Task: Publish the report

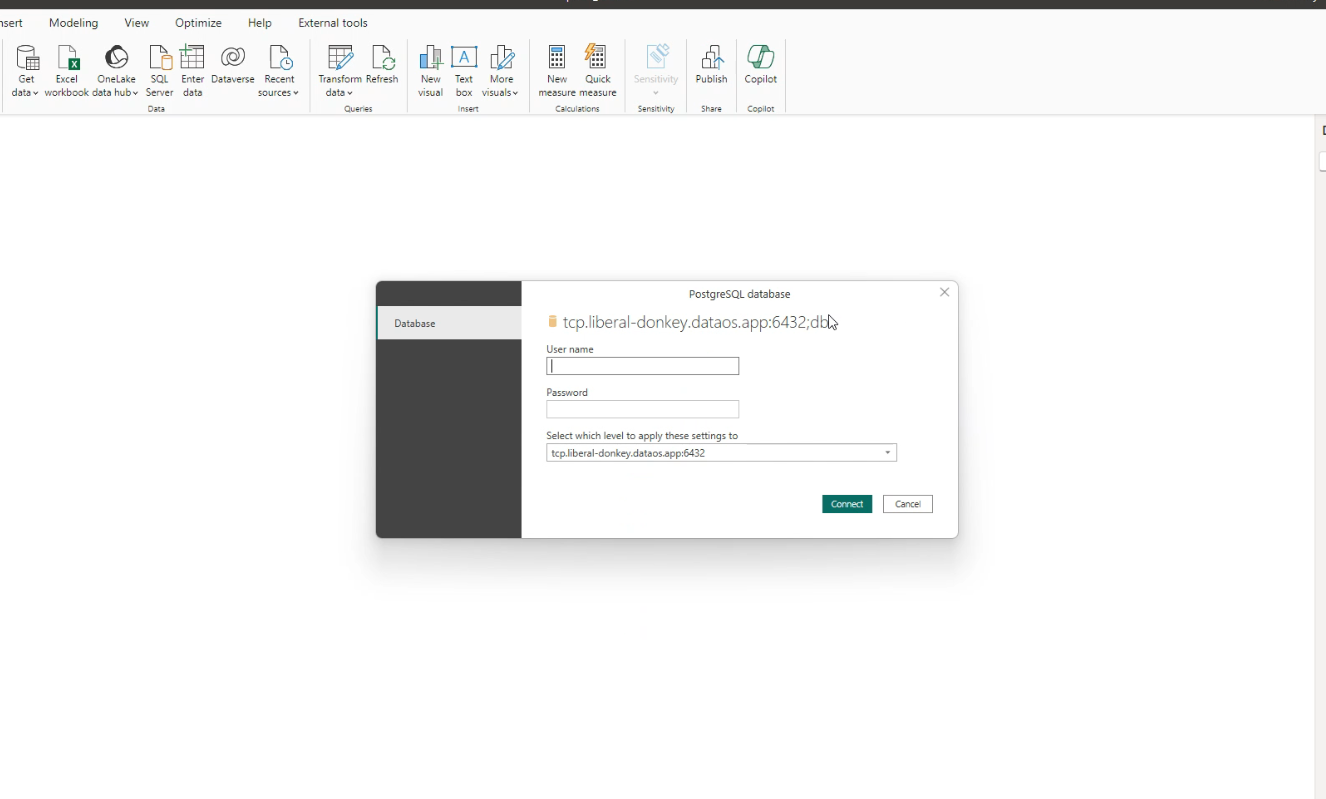Action: pos(712,65)
